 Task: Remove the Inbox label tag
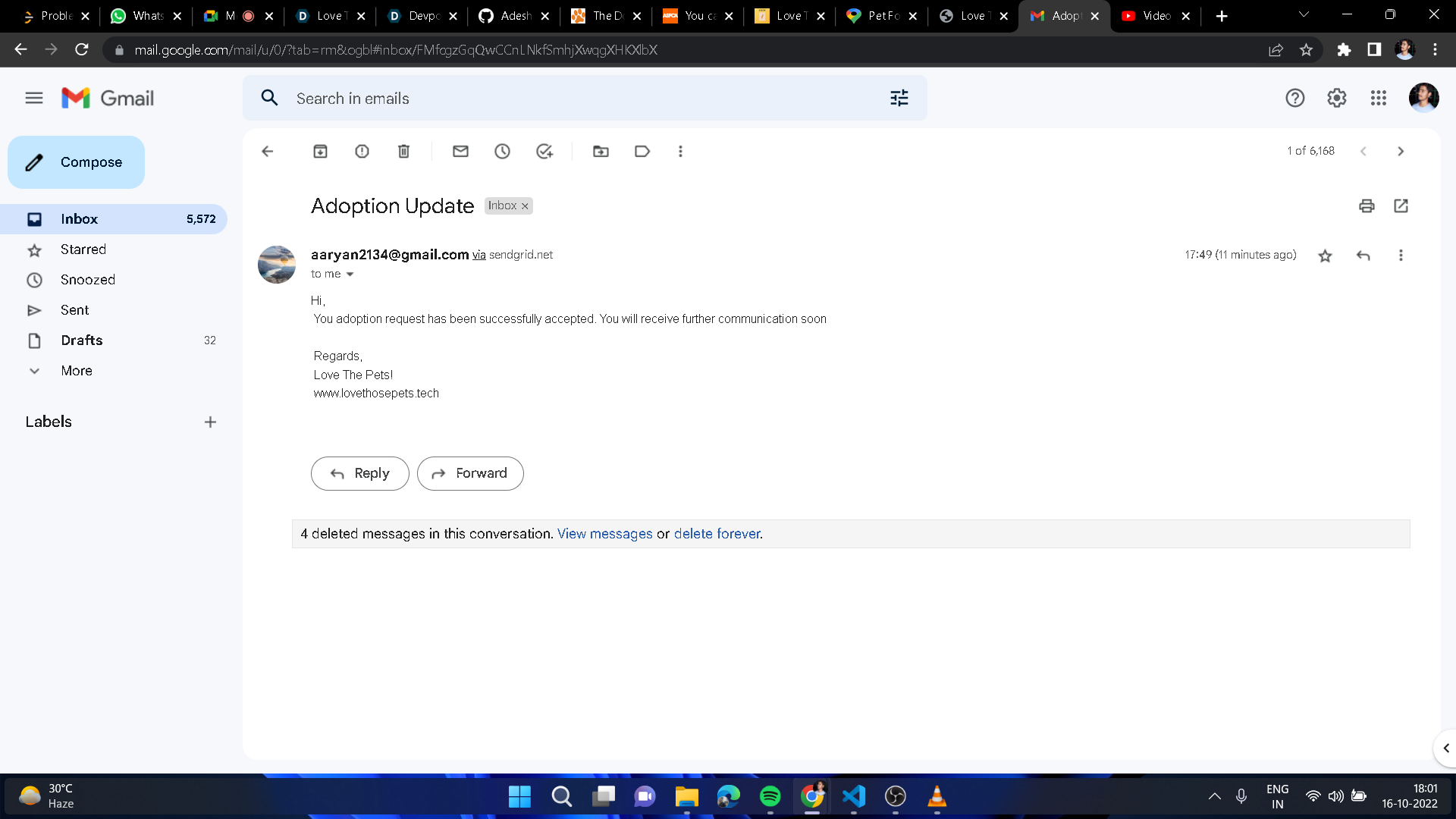click(525, 206)
